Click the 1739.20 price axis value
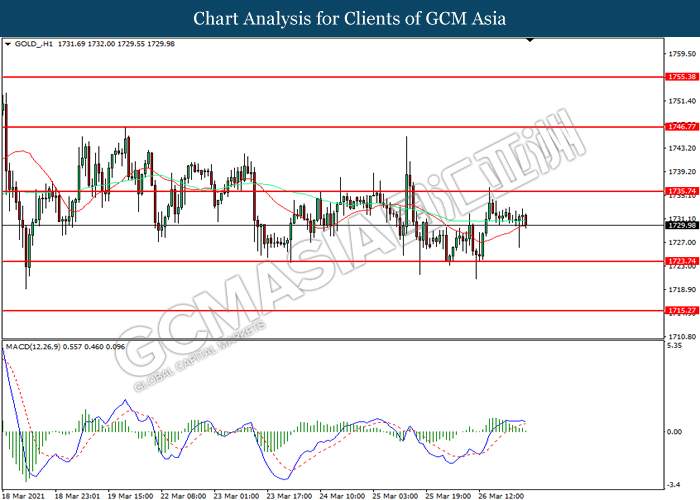This screenshot has height=500, width=700. click(682, 171)
